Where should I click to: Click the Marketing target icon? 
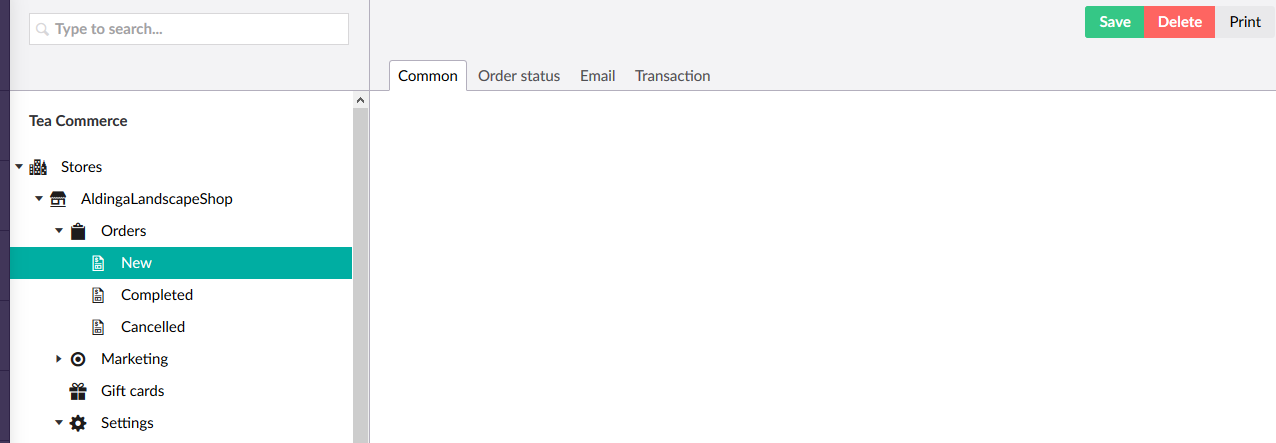coord(78,359)
